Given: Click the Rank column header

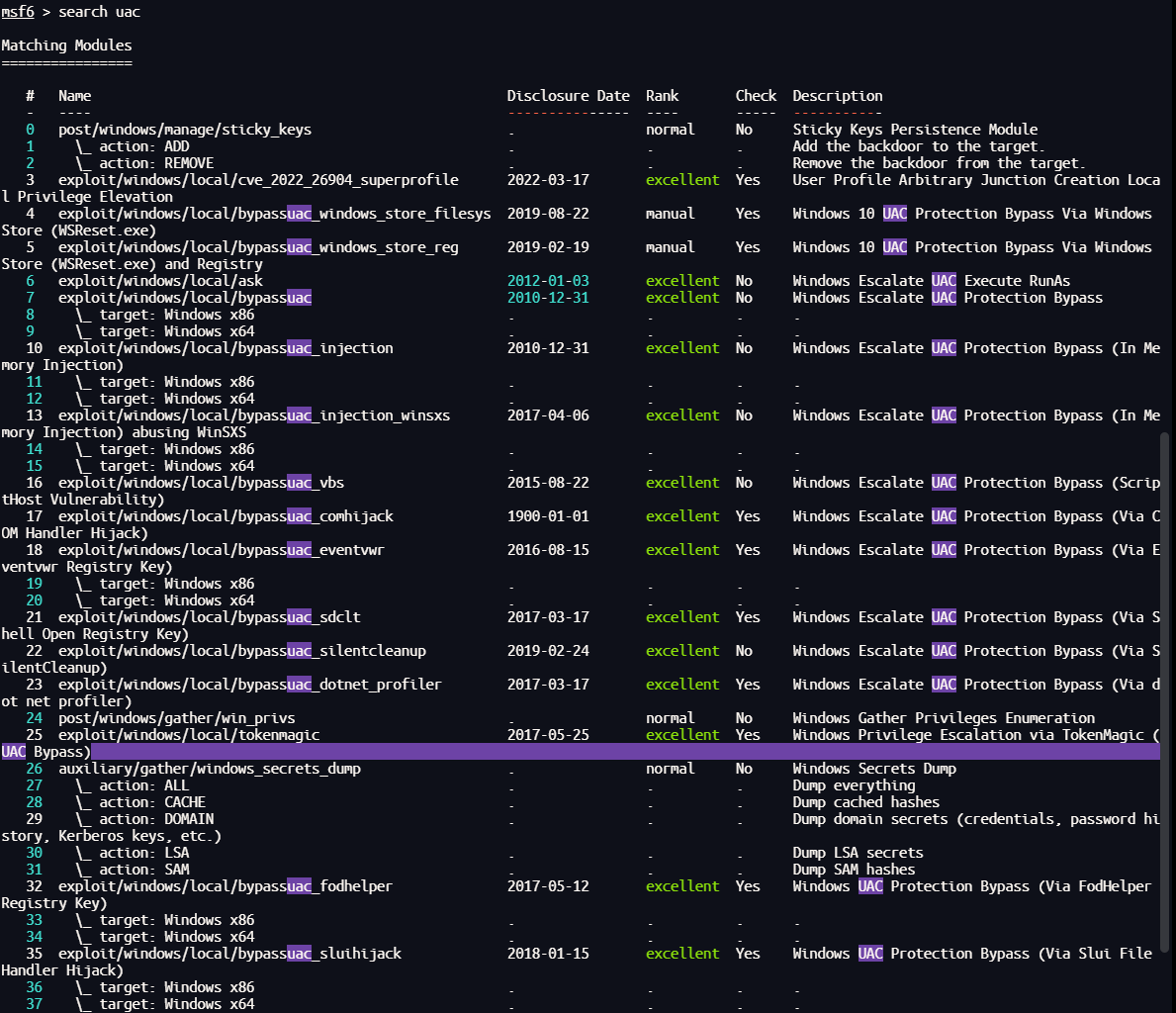Looking at the screenshot, I should (662, 96).
